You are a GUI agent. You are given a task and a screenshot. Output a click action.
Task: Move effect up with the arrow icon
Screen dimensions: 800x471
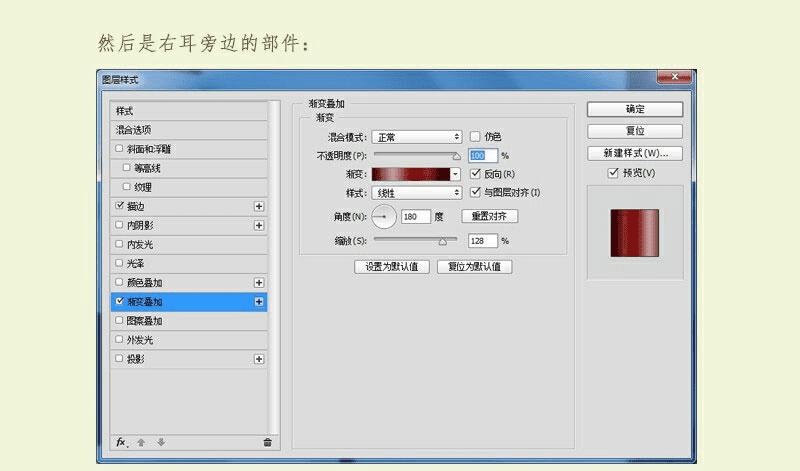[x=141, y=442]
